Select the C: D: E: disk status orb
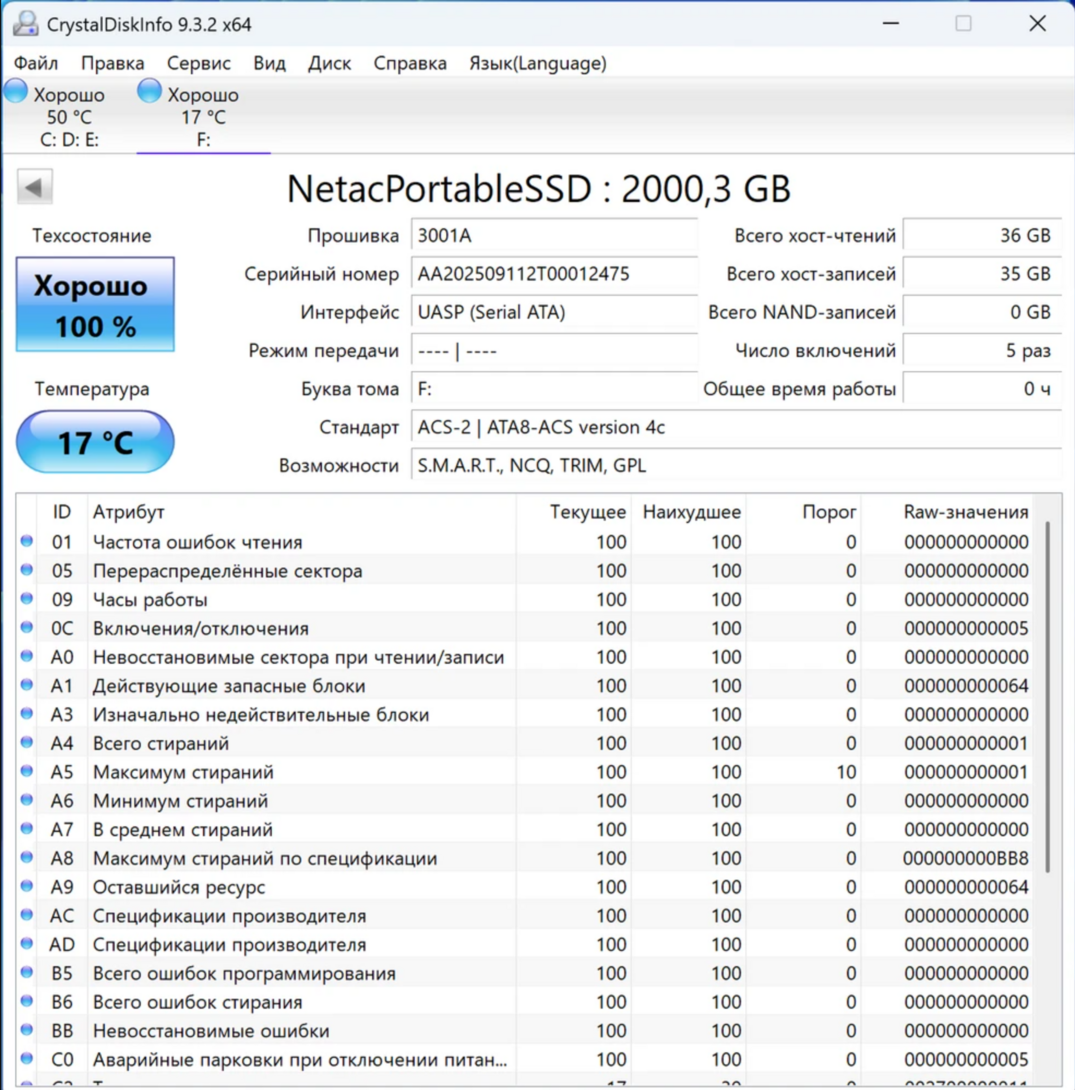 (16, 92)
